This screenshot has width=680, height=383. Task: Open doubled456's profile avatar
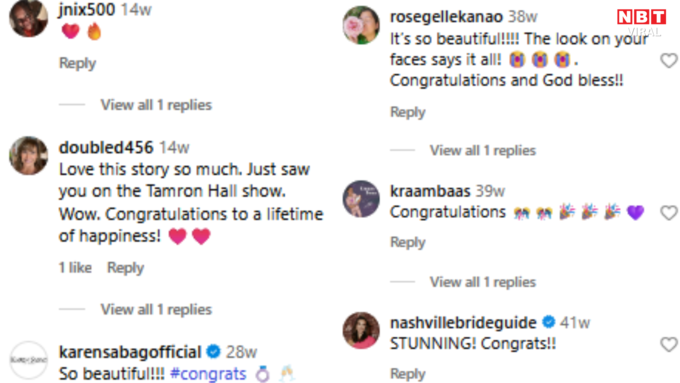(x=29, y=156)
